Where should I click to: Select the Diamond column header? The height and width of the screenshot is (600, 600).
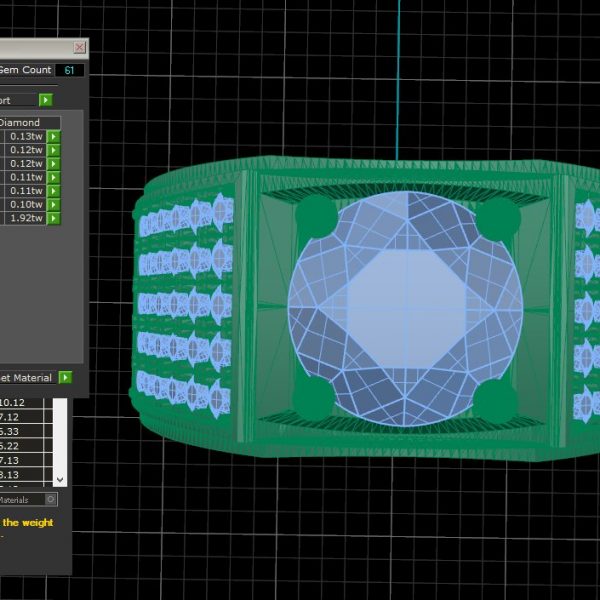(x=29, y=122)
